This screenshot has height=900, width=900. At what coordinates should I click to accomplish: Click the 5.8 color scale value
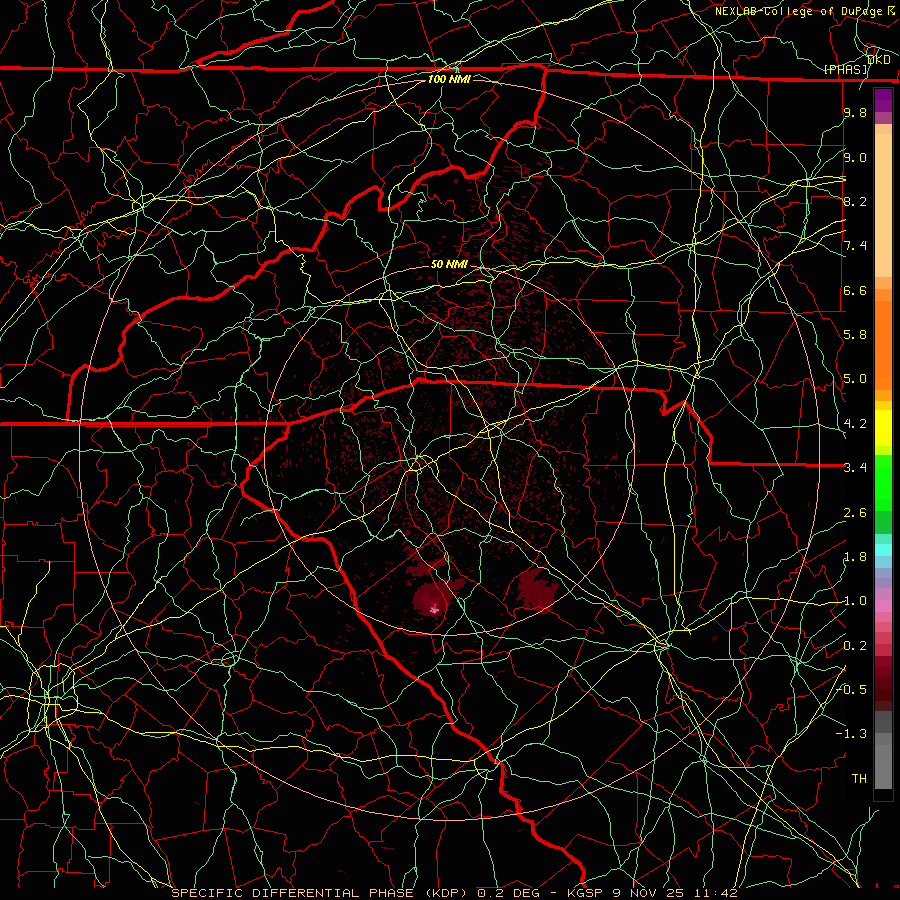855,335
